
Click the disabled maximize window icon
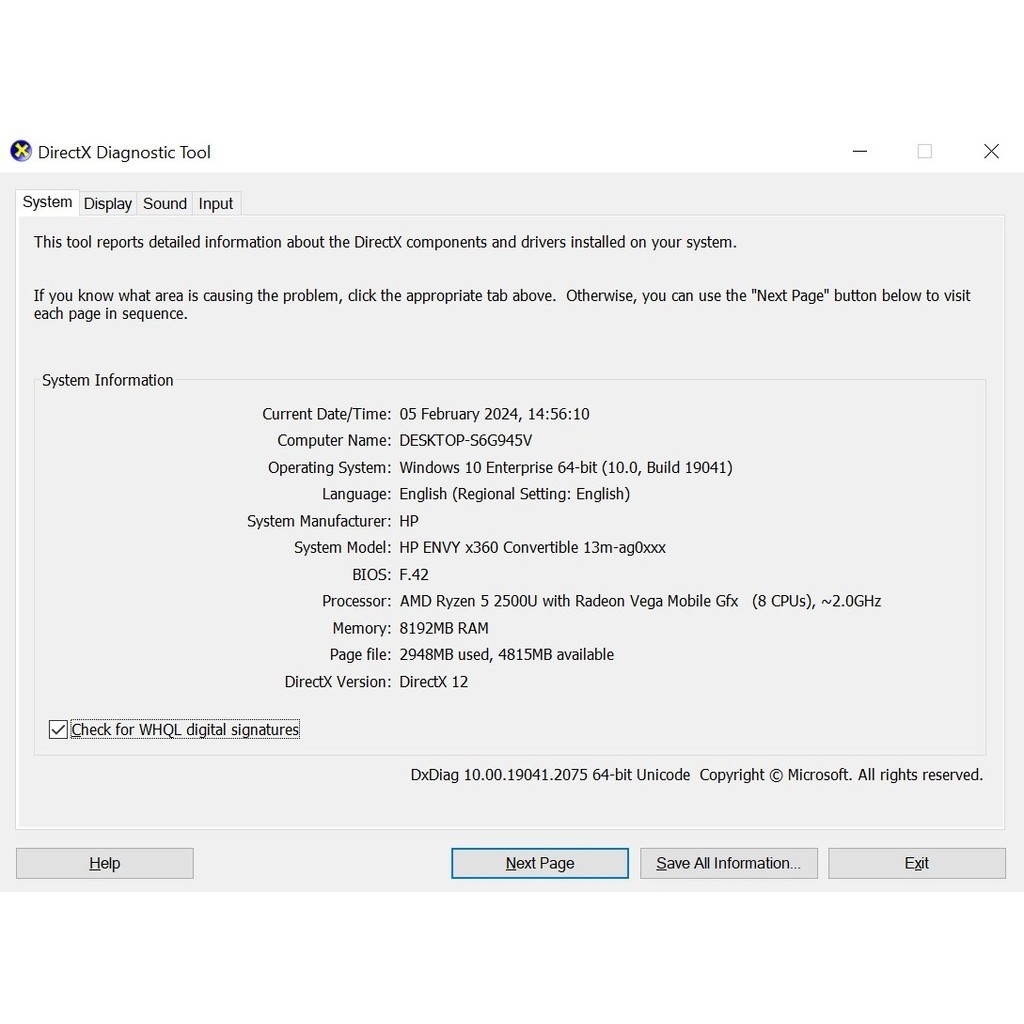point(925,152)
